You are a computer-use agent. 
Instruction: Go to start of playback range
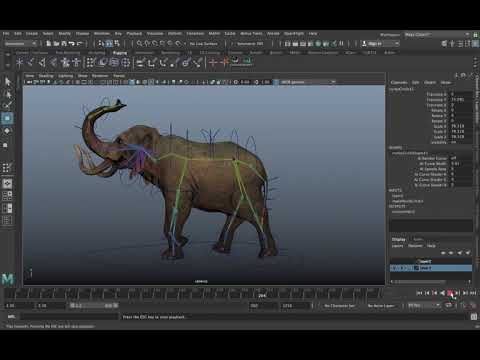pos(419,293)
